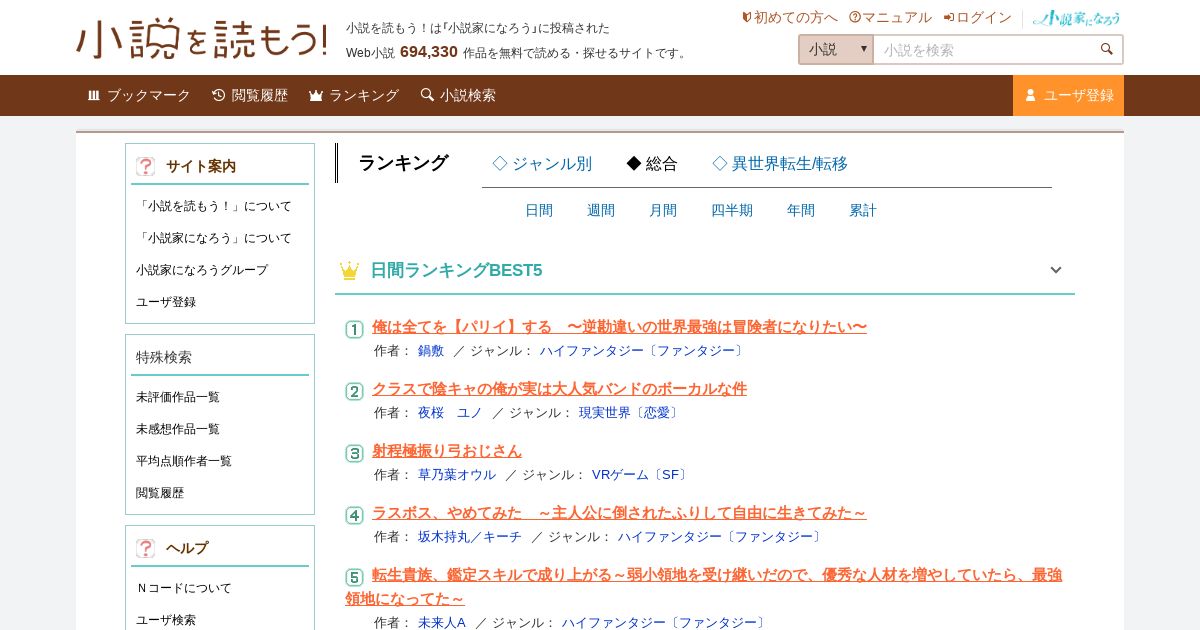Screen dimensions: 1200x630
Task: Open ユーザ登録 link in サイト案内 sidebar
Action: (166, 302)
